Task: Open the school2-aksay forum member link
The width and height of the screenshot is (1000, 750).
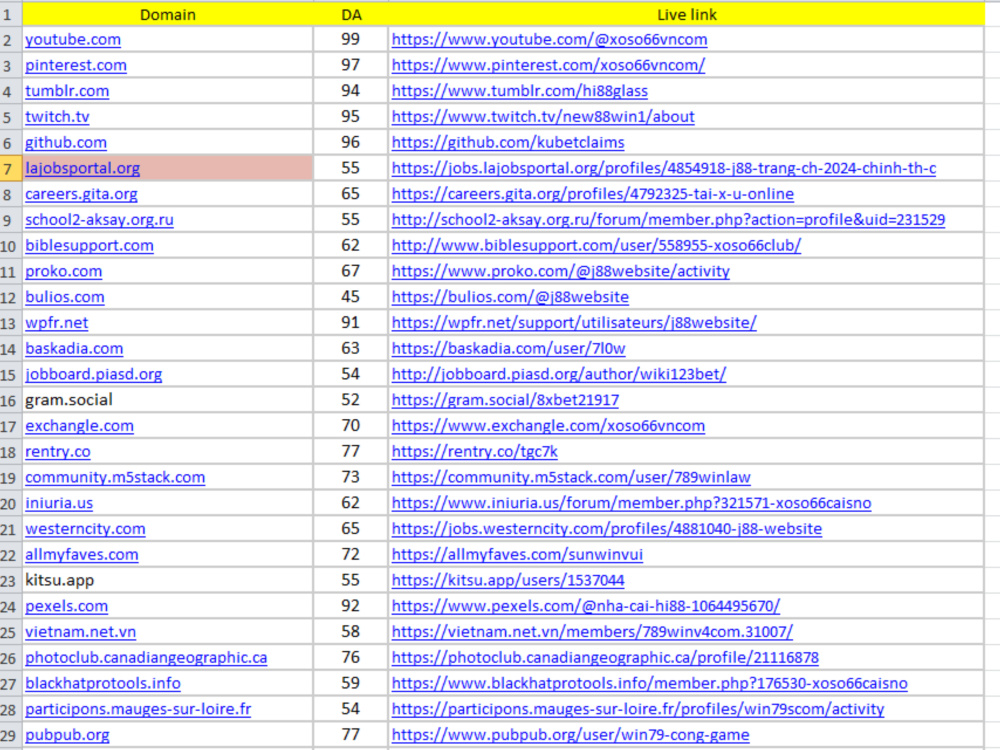Action: point(668,220)
